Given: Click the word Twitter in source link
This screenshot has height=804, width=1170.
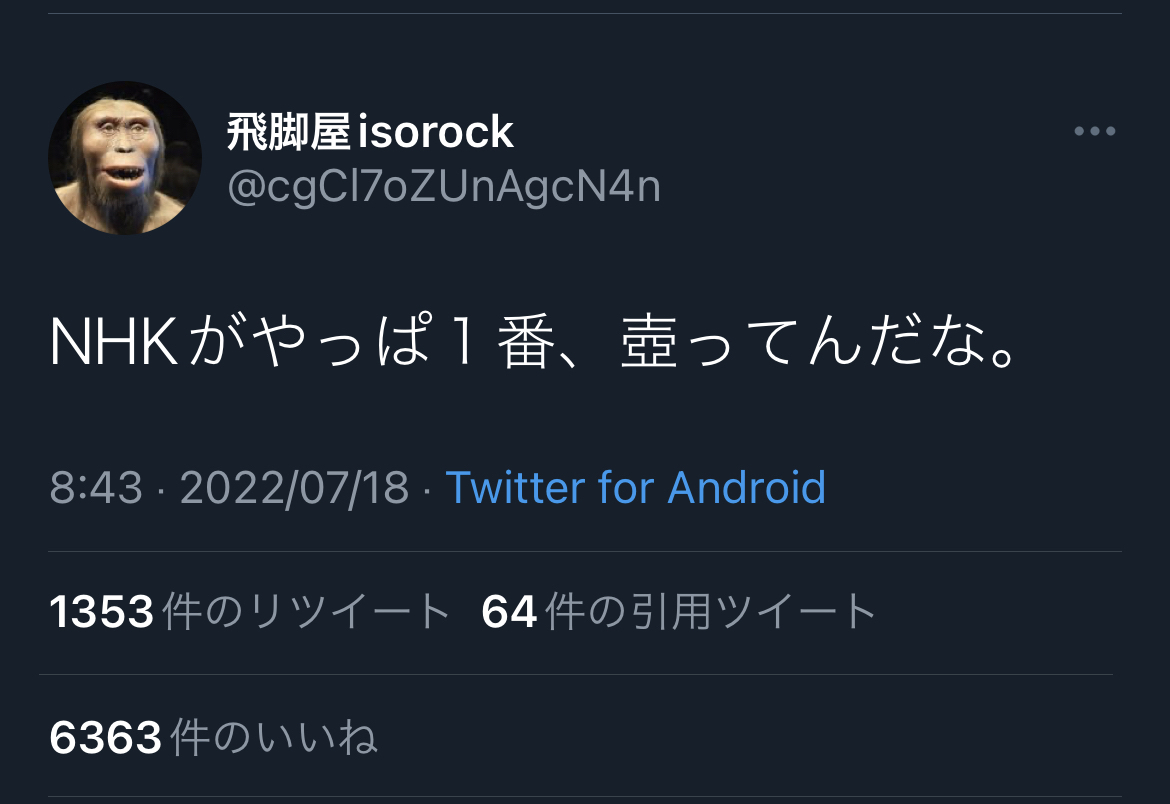Looking at the screenshot, I should click(516, 487).
